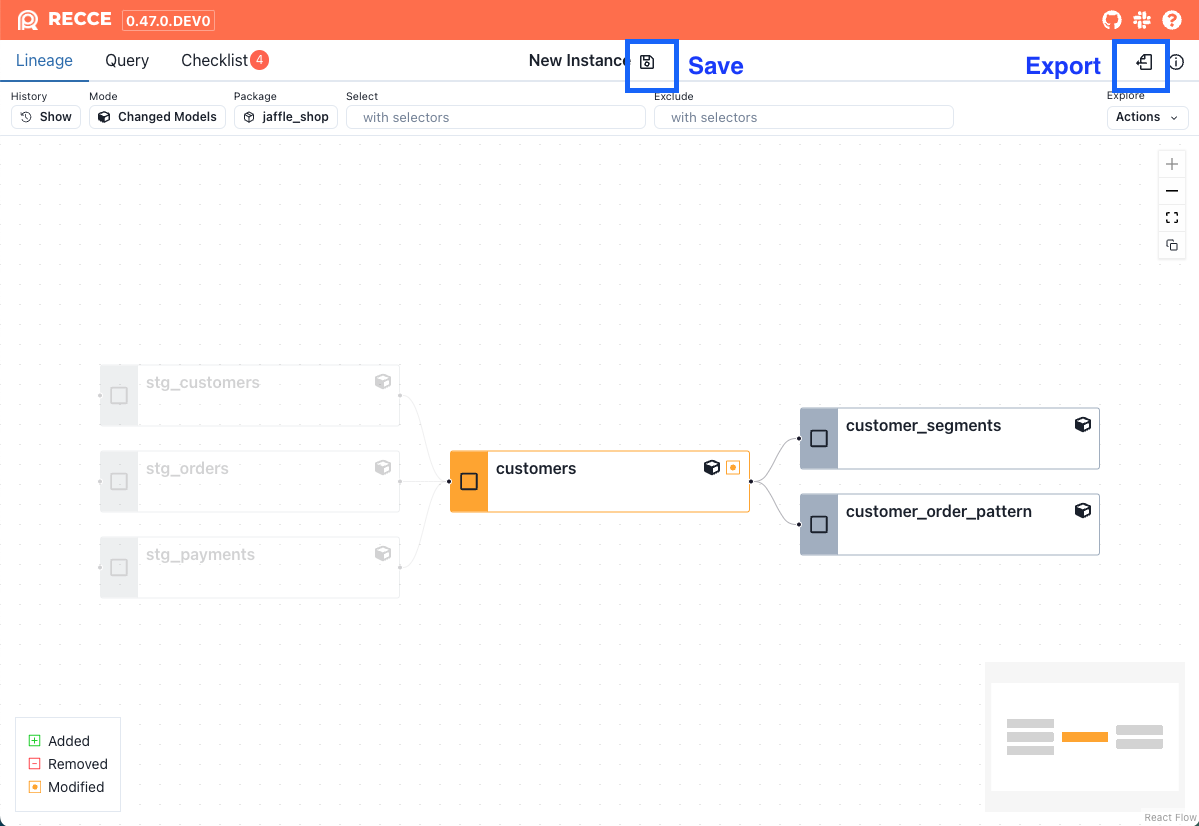Click the help question mark icon
The image size is (1199, 826).
pyautogui.click(x=1172, y=20)
